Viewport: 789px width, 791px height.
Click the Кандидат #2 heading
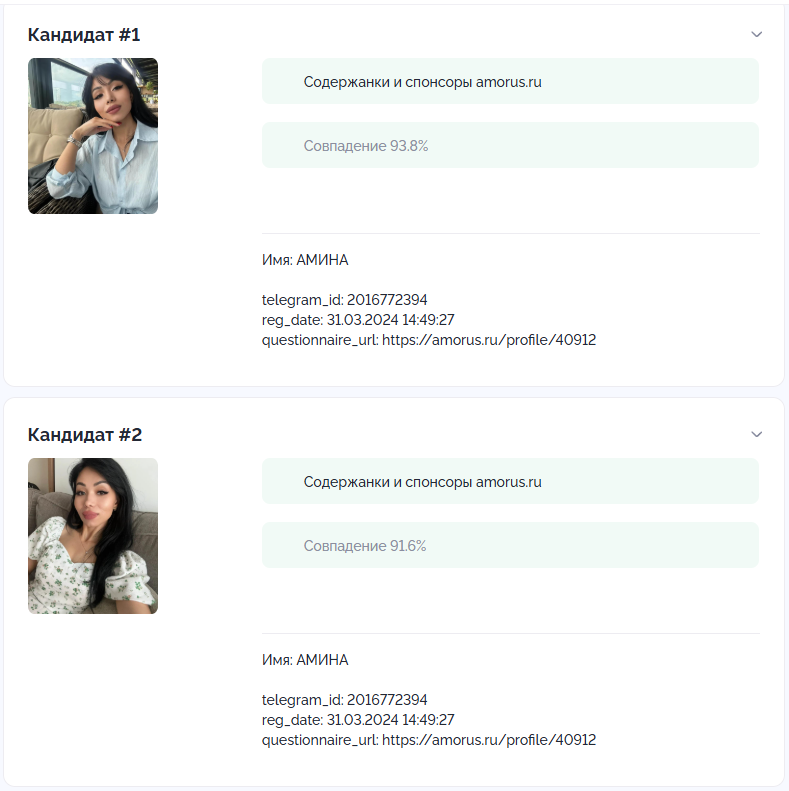pos(85,435)
